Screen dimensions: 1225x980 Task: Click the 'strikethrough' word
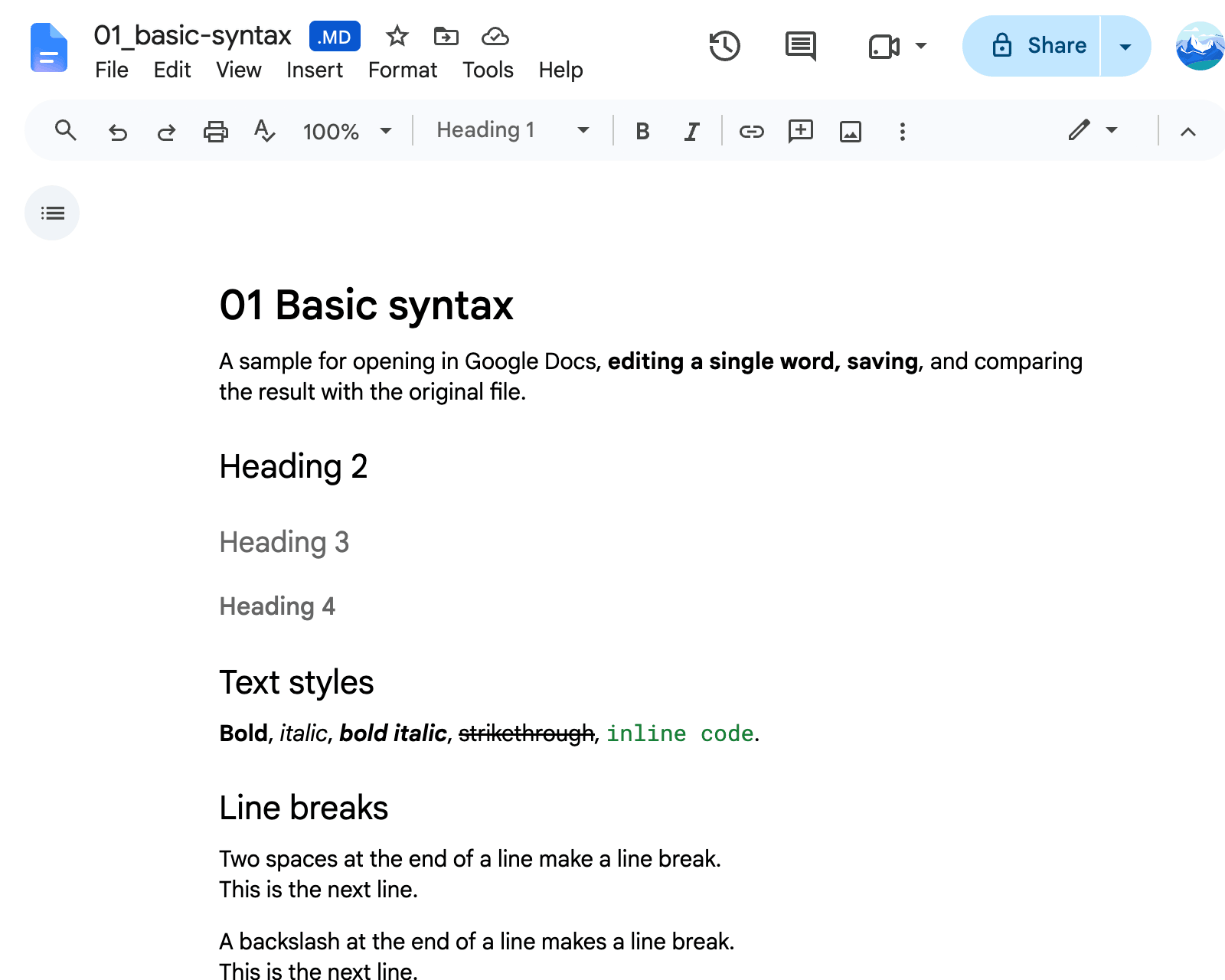(x=526, y=733)
